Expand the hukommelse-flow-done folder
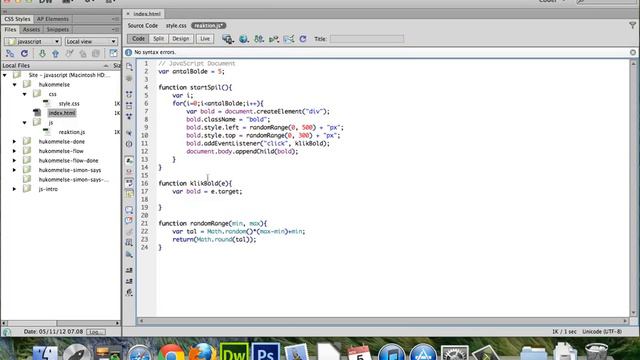 pos(15,160)
